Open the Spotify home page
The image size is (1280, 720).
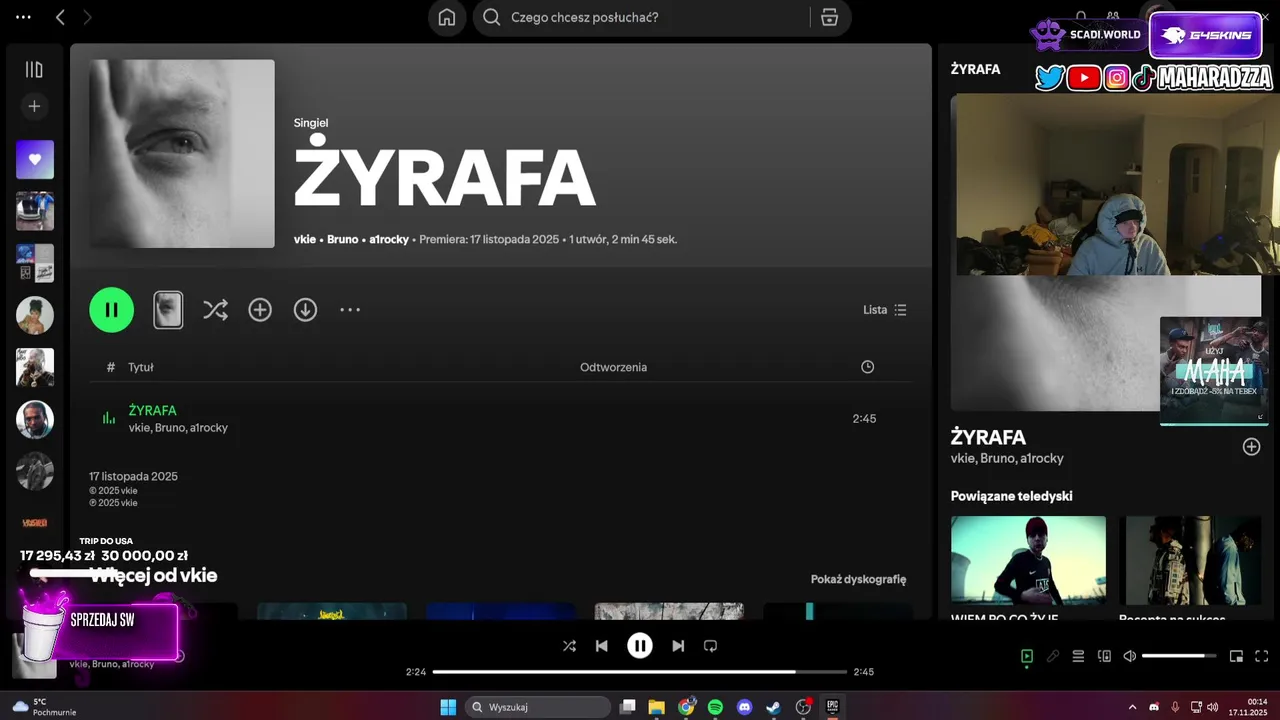[447, 18]
